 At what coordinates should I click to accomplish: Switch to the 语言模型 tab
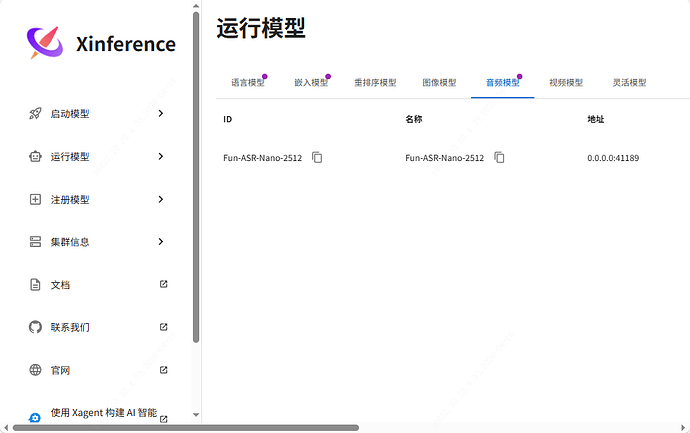248,83
